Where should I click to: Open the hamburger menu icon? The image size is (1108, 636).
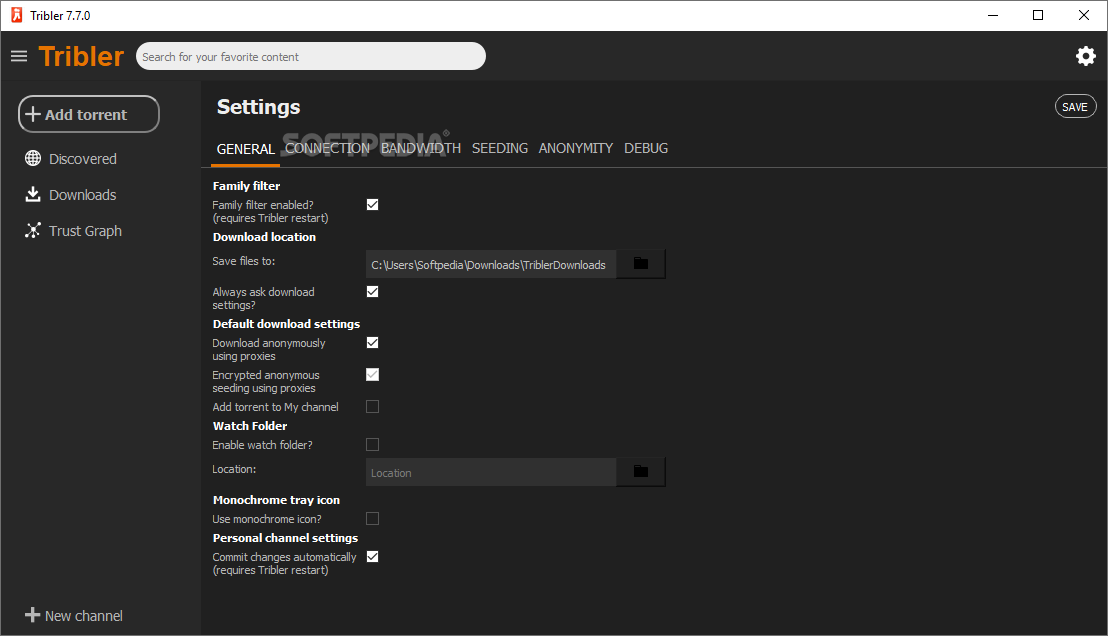pos(19,56)
